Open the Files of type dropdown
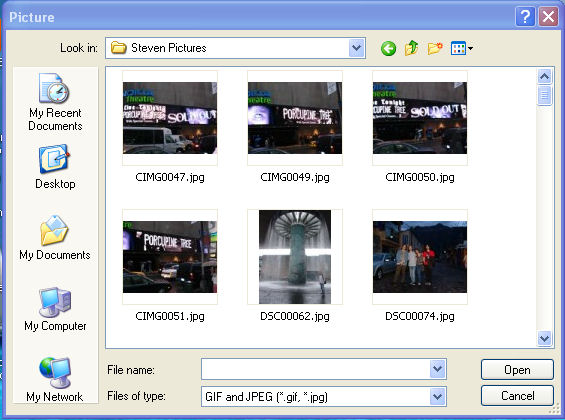This screenshot has width=565, height=420. [x=437, y=397]
